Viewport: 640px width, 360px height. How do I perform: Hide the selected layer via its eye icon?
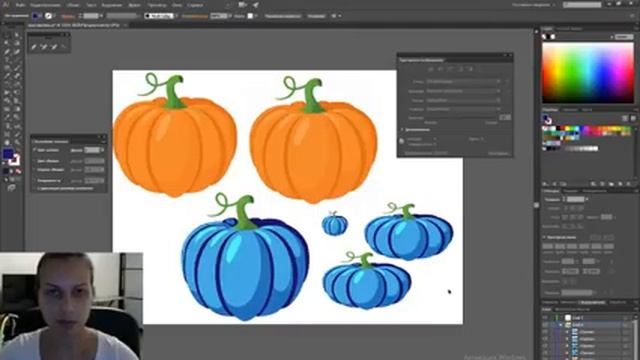[x=545, y=325]
